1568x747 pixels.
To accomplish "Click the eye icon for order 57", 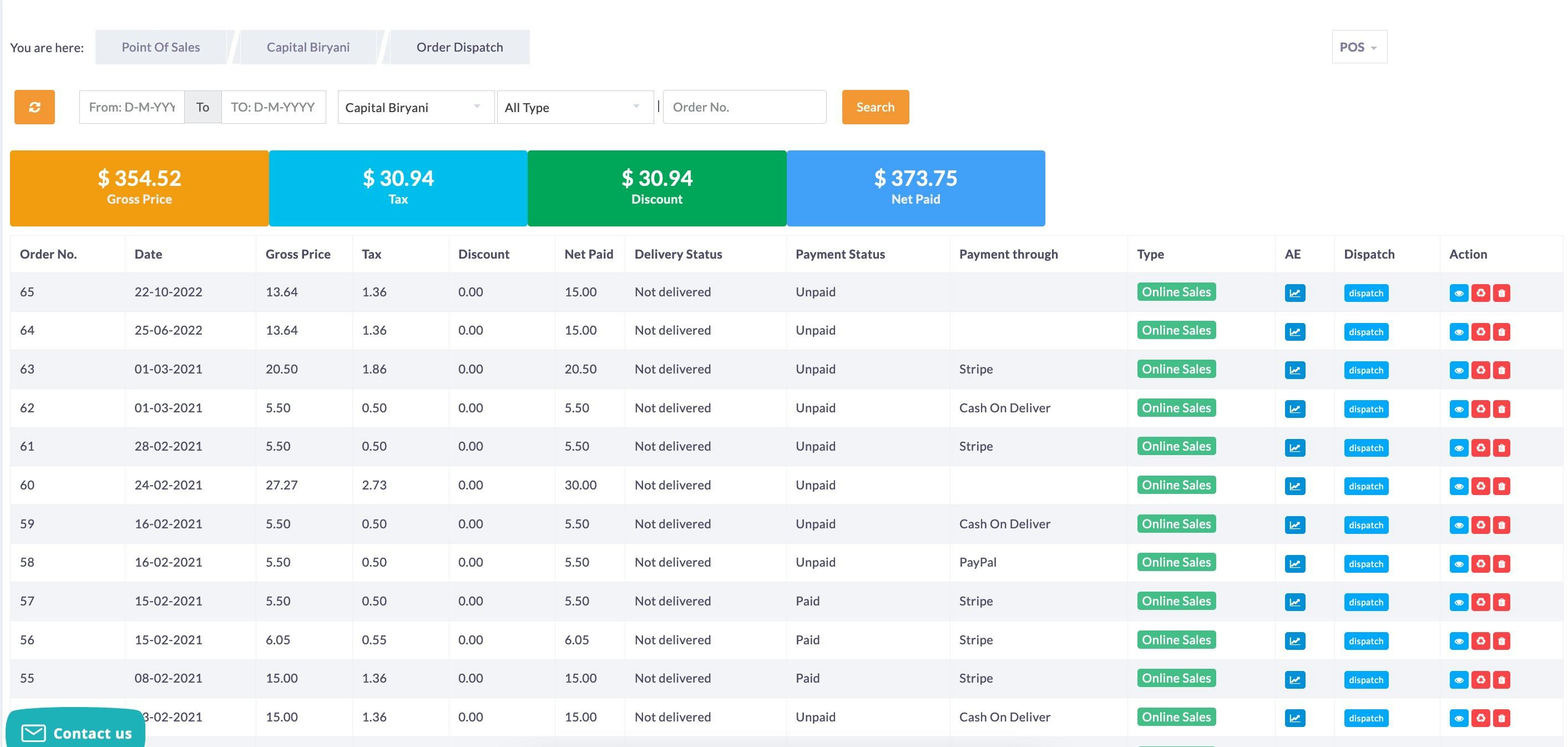I will [x=1459, y=602].
